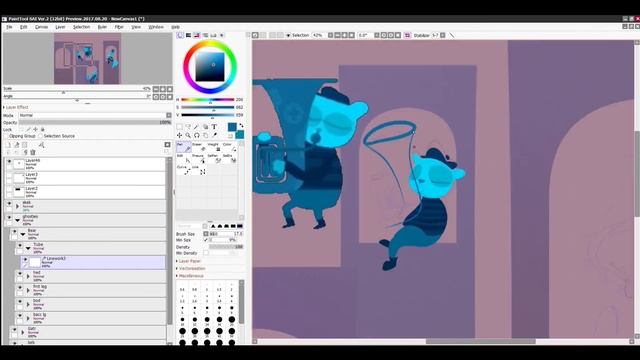
Task: Open the Stabilizer dropdown
Action: point(443,36)
